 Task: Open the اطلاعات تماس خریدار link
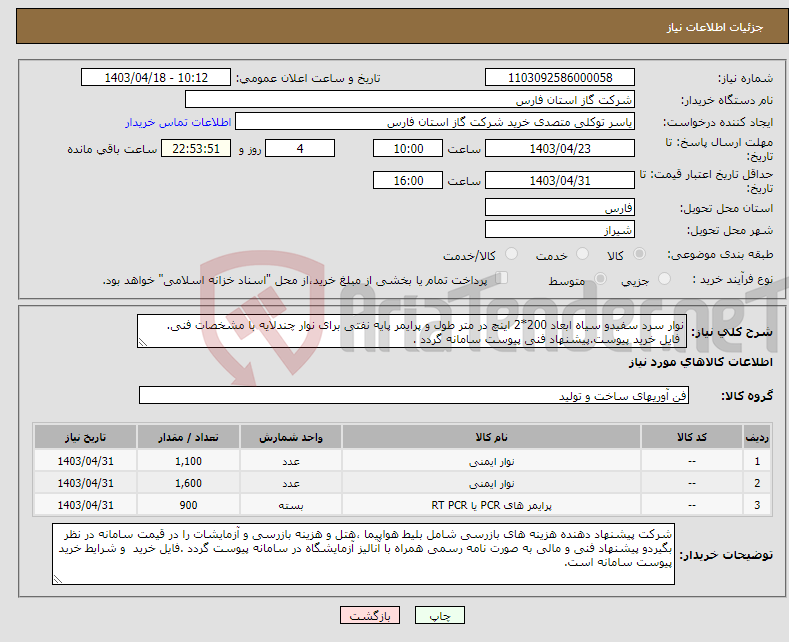click(x=178, y=122)
